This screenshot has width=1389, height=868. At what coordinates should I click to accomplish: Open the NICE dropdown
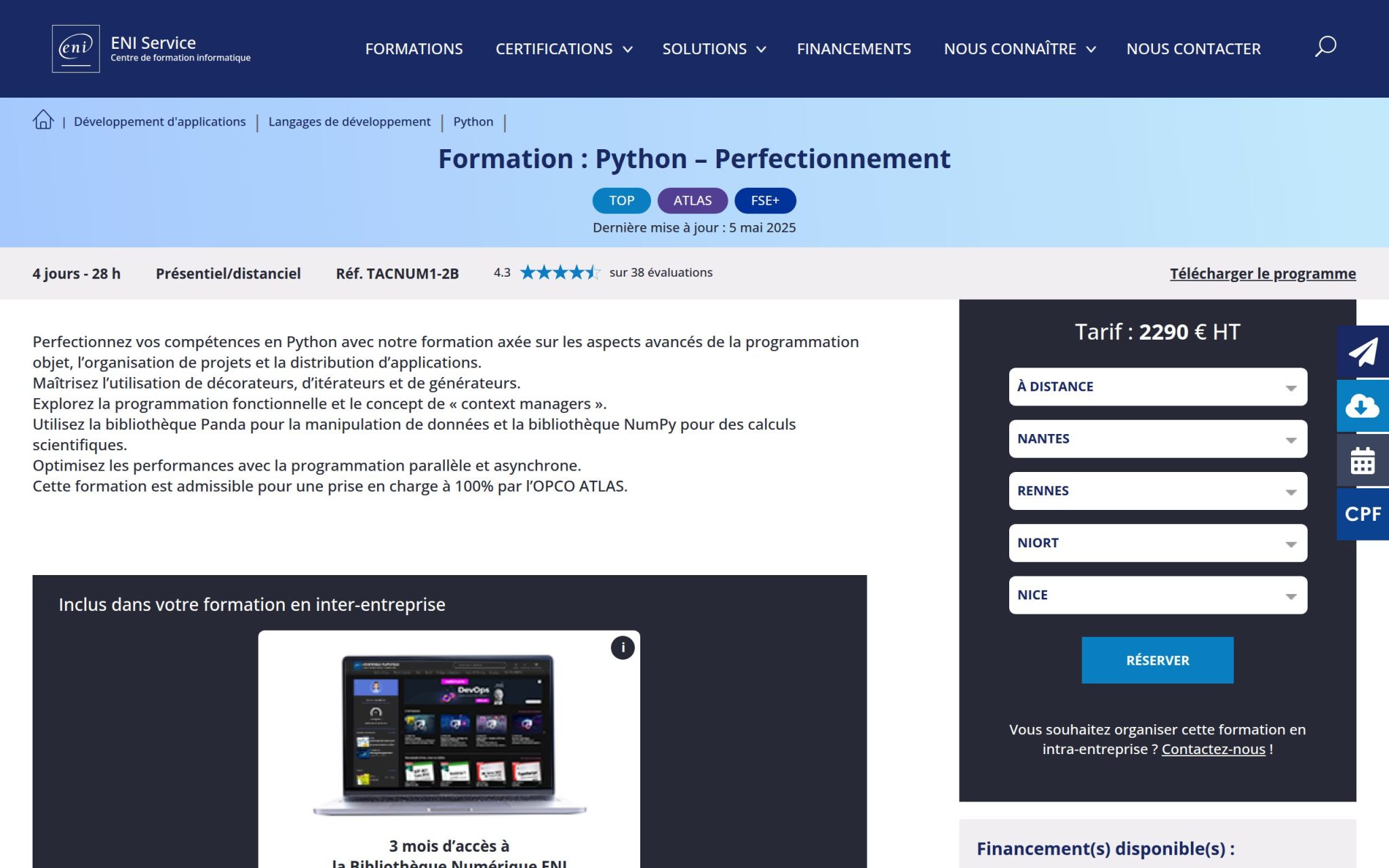(1158, 595)
